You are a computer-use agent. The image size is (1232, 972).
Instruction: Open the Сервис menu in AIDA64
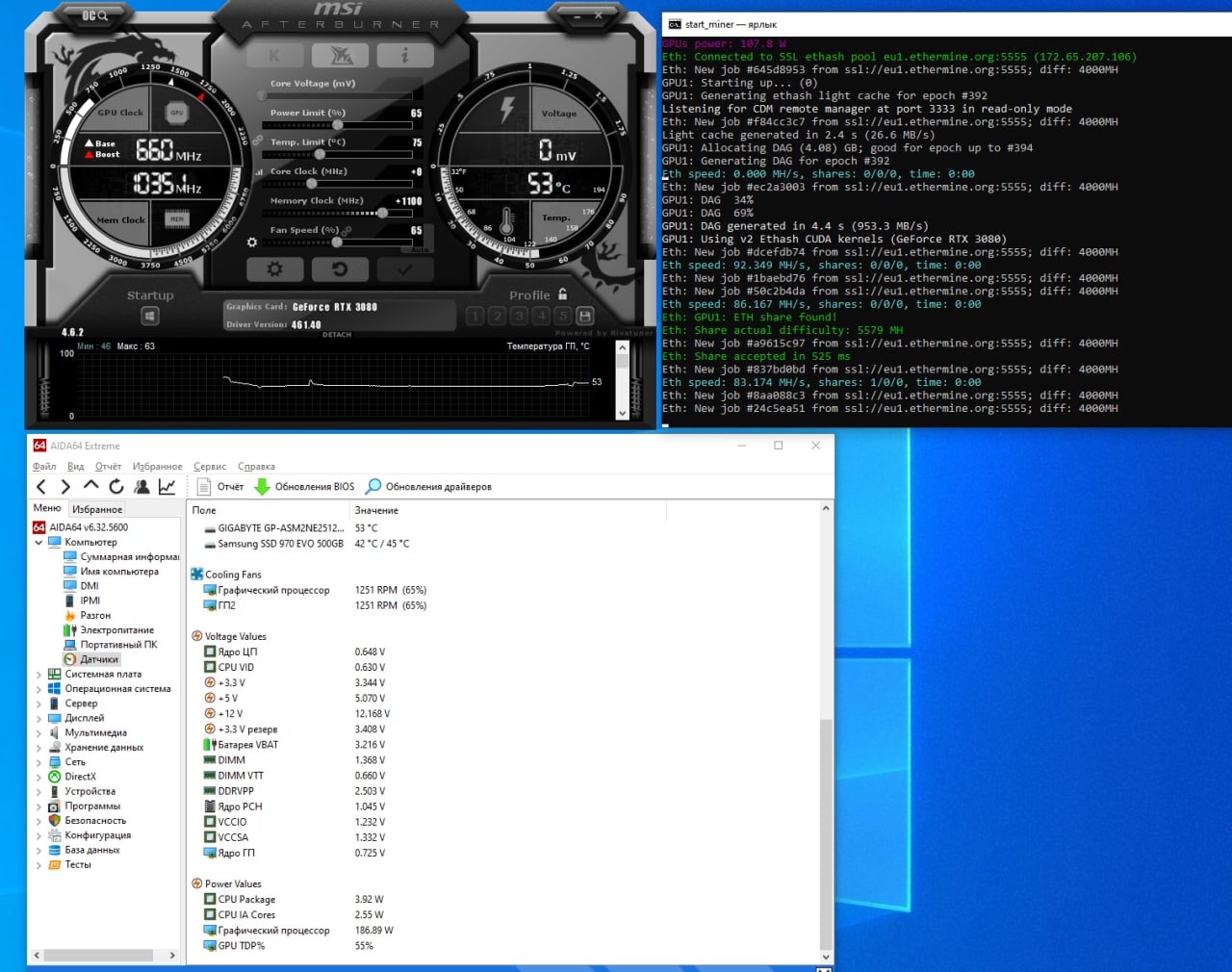(x=210, y=467)
